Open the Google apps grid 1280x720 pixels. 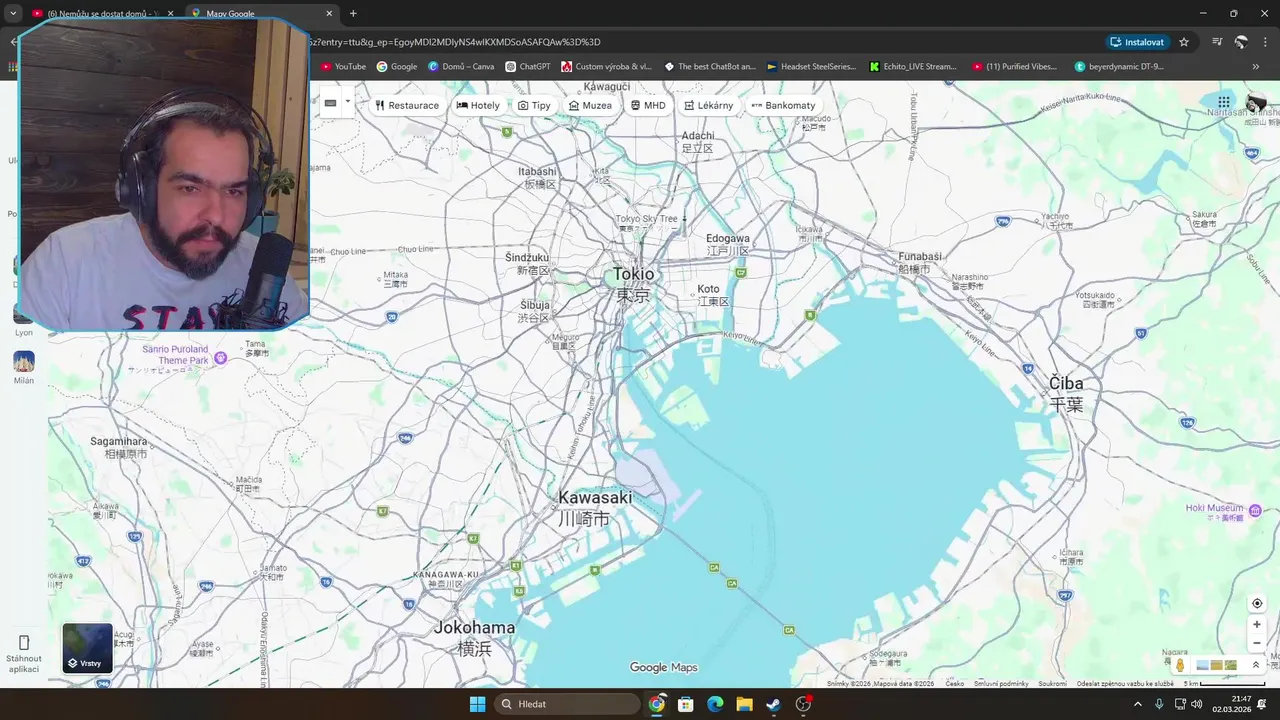(1223, 101)
